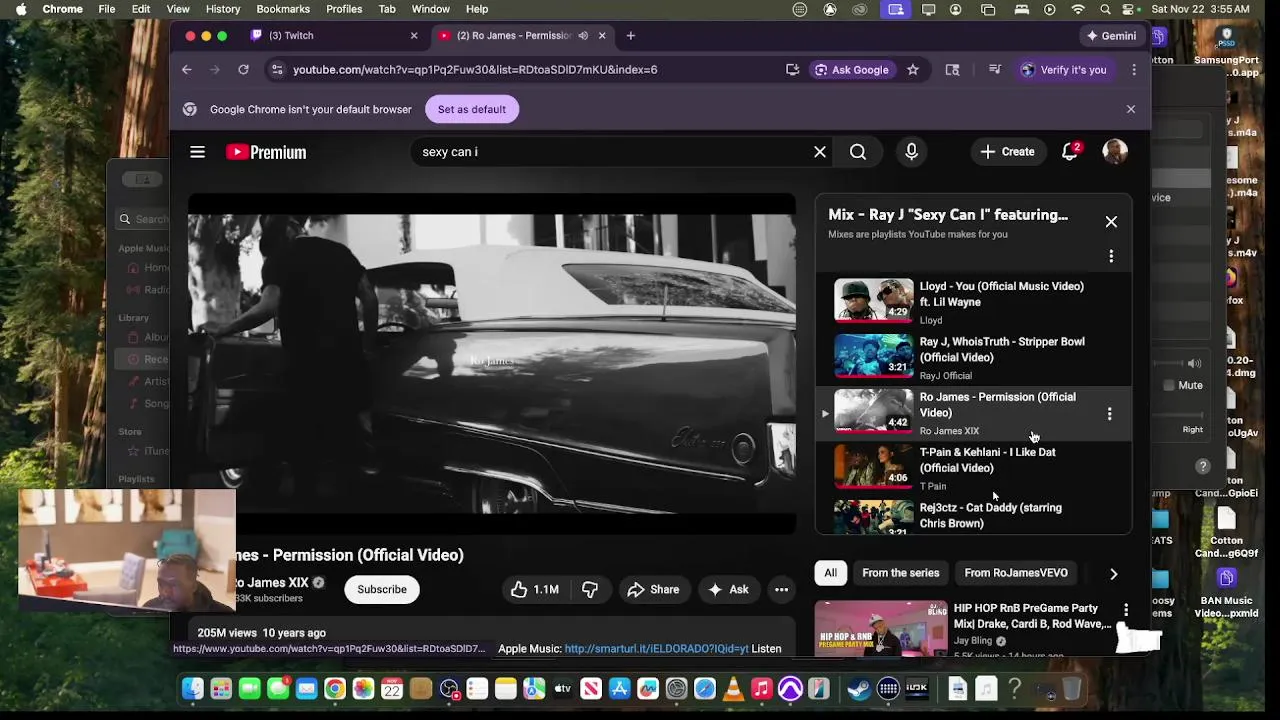View site information icon in address bar
This screenshot has height=720, width=1280.
coord(277,70)
